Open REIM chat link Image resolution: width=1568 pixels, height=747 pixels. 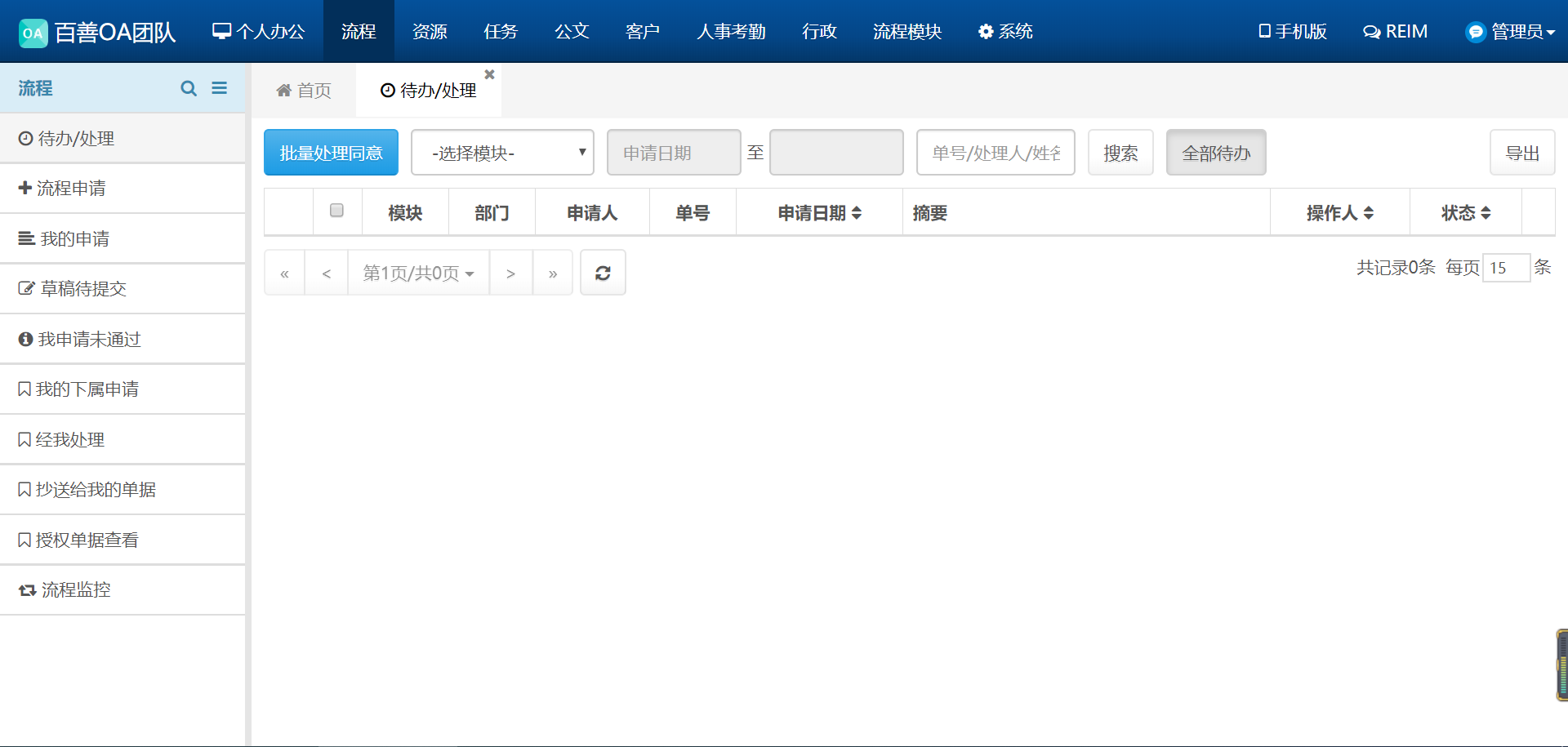click(x=1395, y=32)
